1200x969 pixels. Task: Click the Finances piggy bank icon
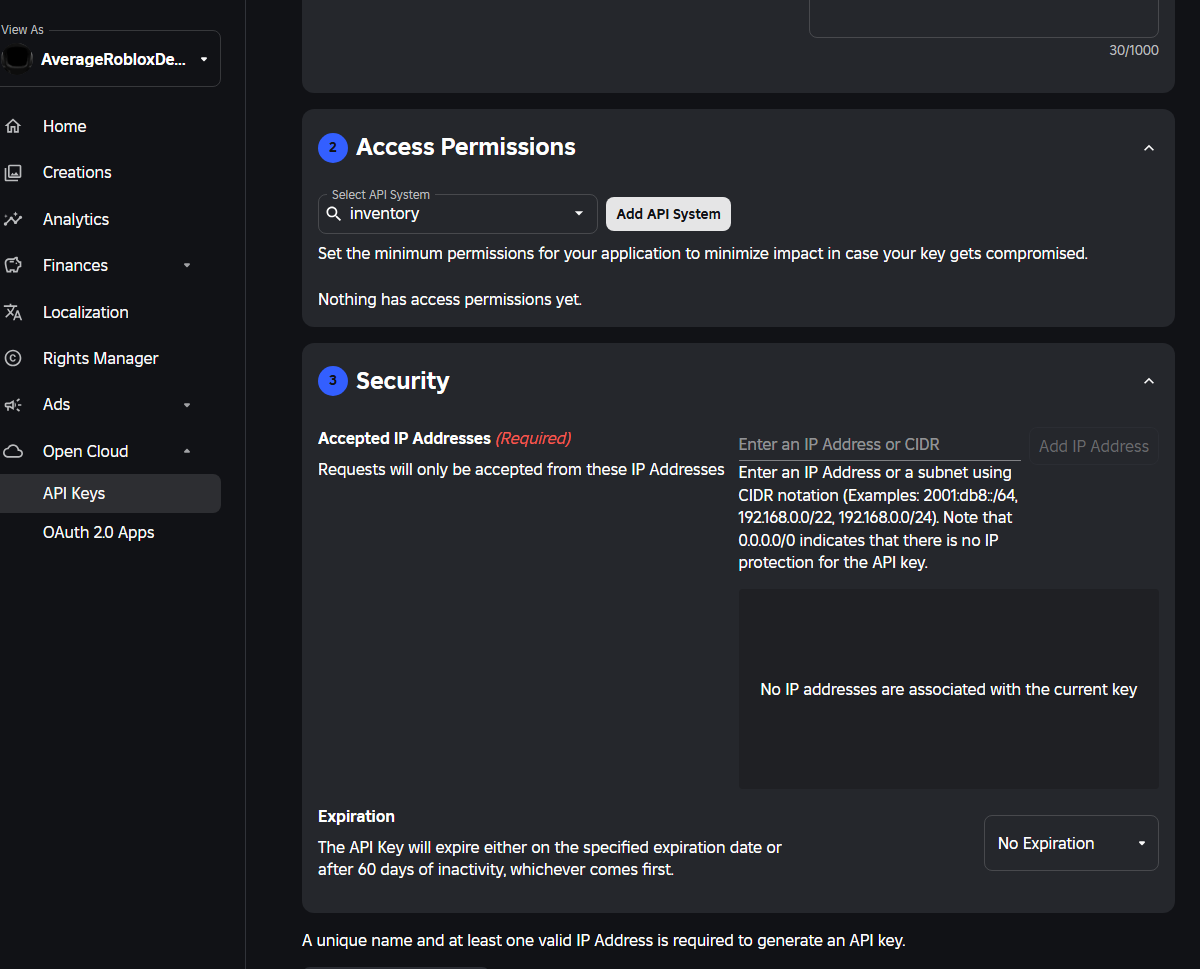point(13,265)
